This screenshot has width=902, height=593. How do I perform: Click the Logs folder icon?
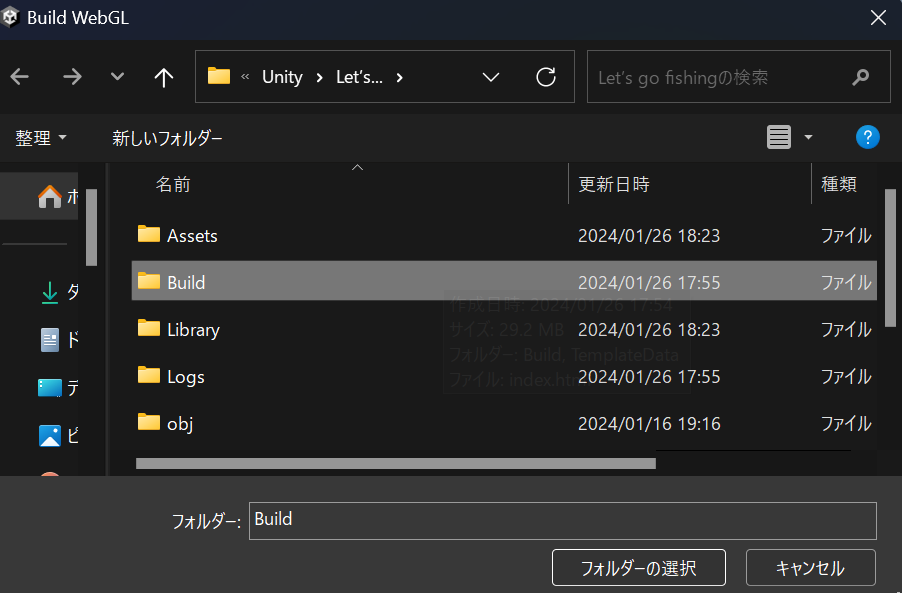[x=149, y=375]
